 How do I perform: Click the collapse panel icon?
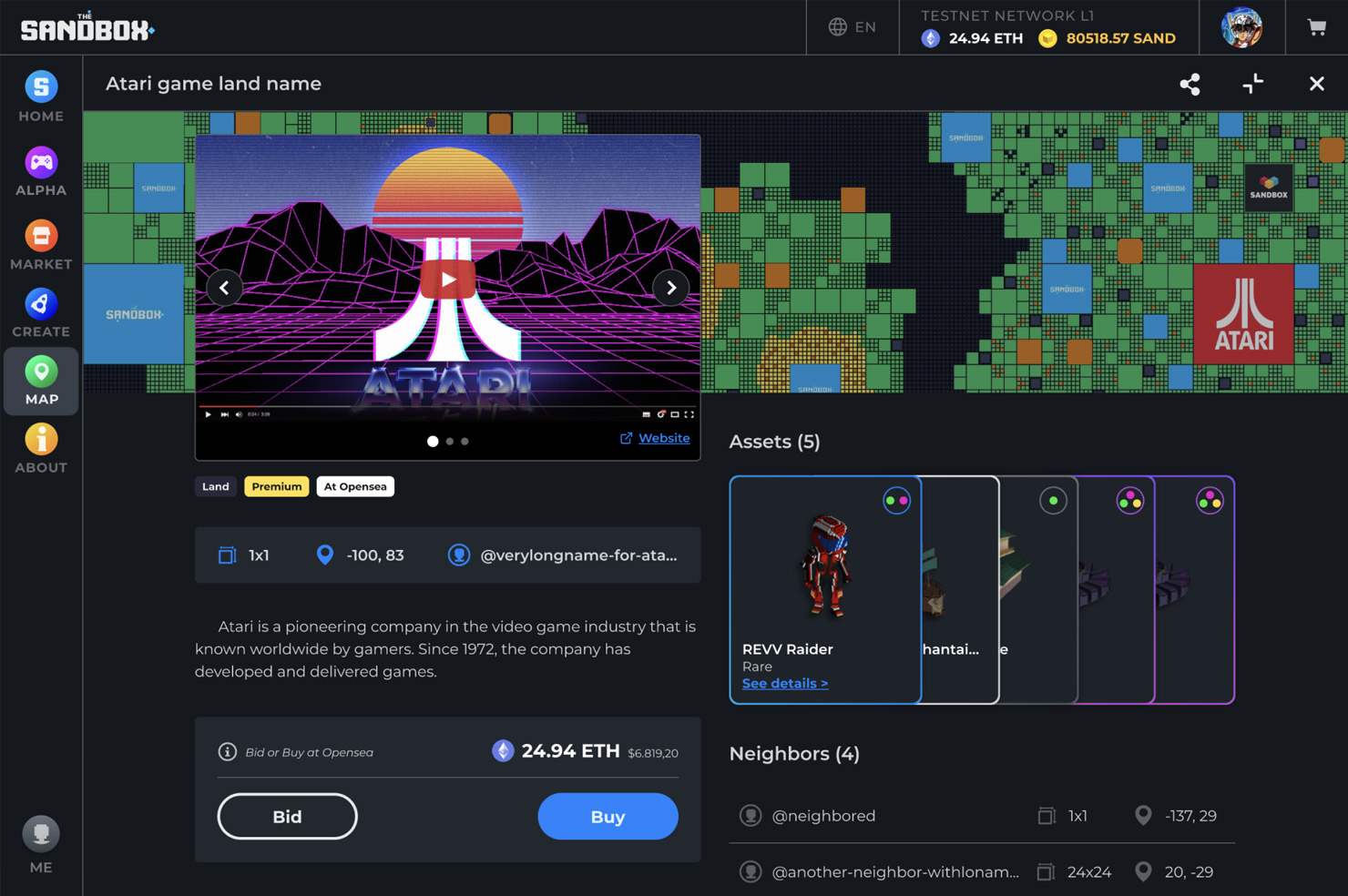(1252, 84)
